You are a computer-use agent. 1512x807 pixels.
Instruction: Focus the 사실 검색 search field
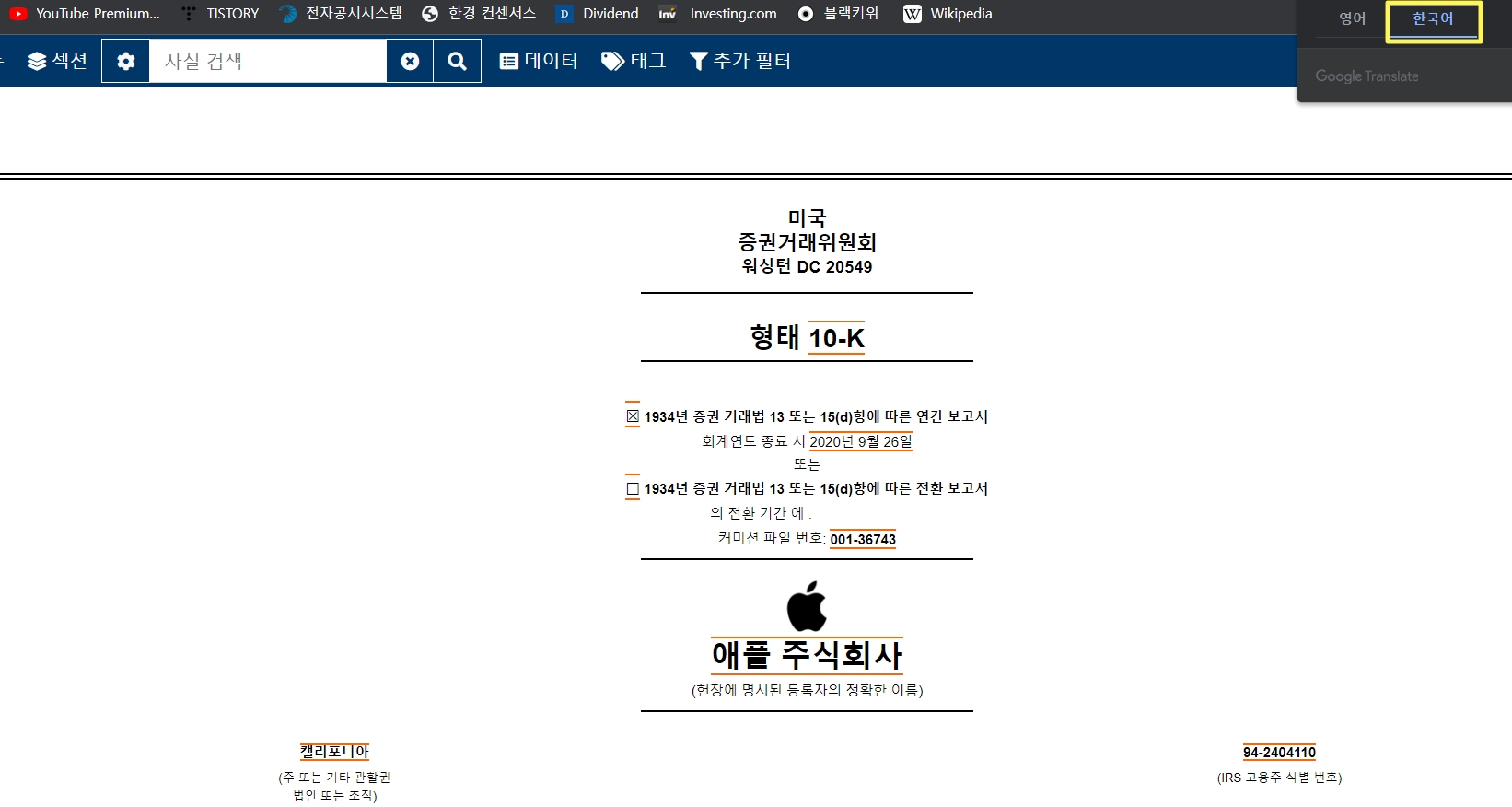[x=268, y=61]
